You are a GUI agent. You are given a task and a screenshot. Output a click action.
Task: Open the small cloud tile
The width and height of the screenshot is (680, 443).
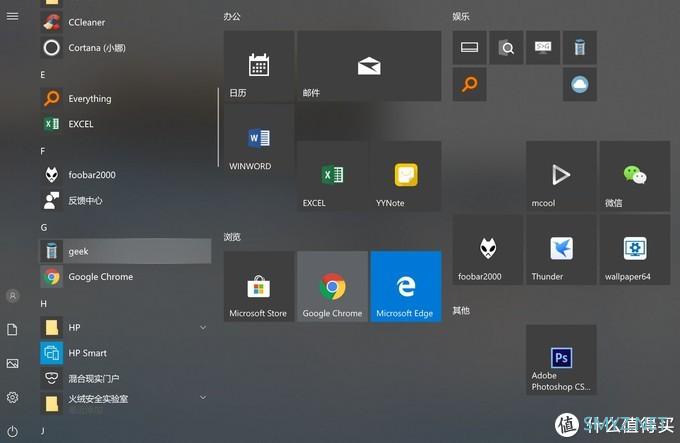pos(580,84)
